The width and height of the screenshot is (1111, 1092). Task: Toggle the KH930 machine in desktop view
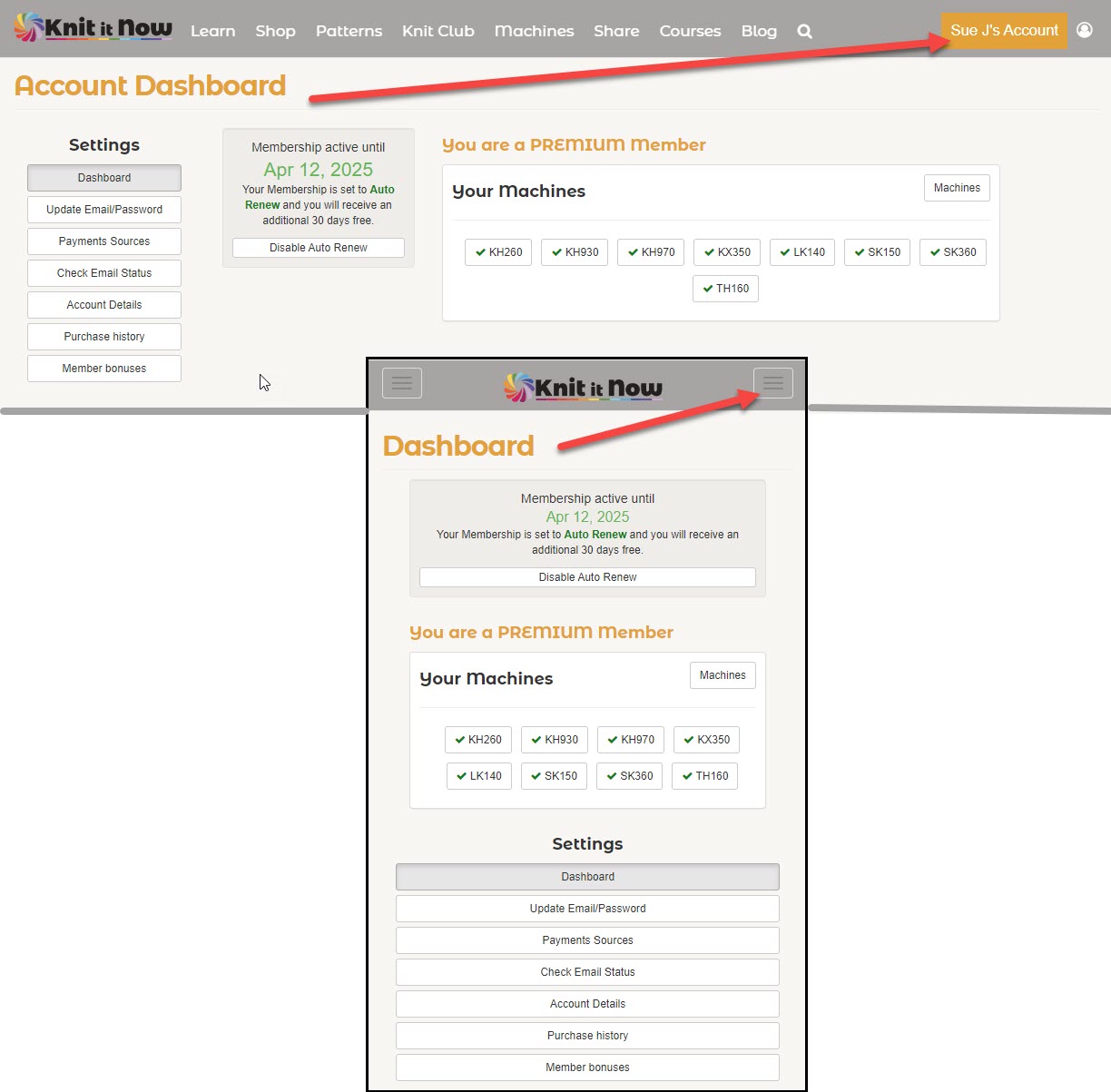pyautogui.click(x=575, y=252)
